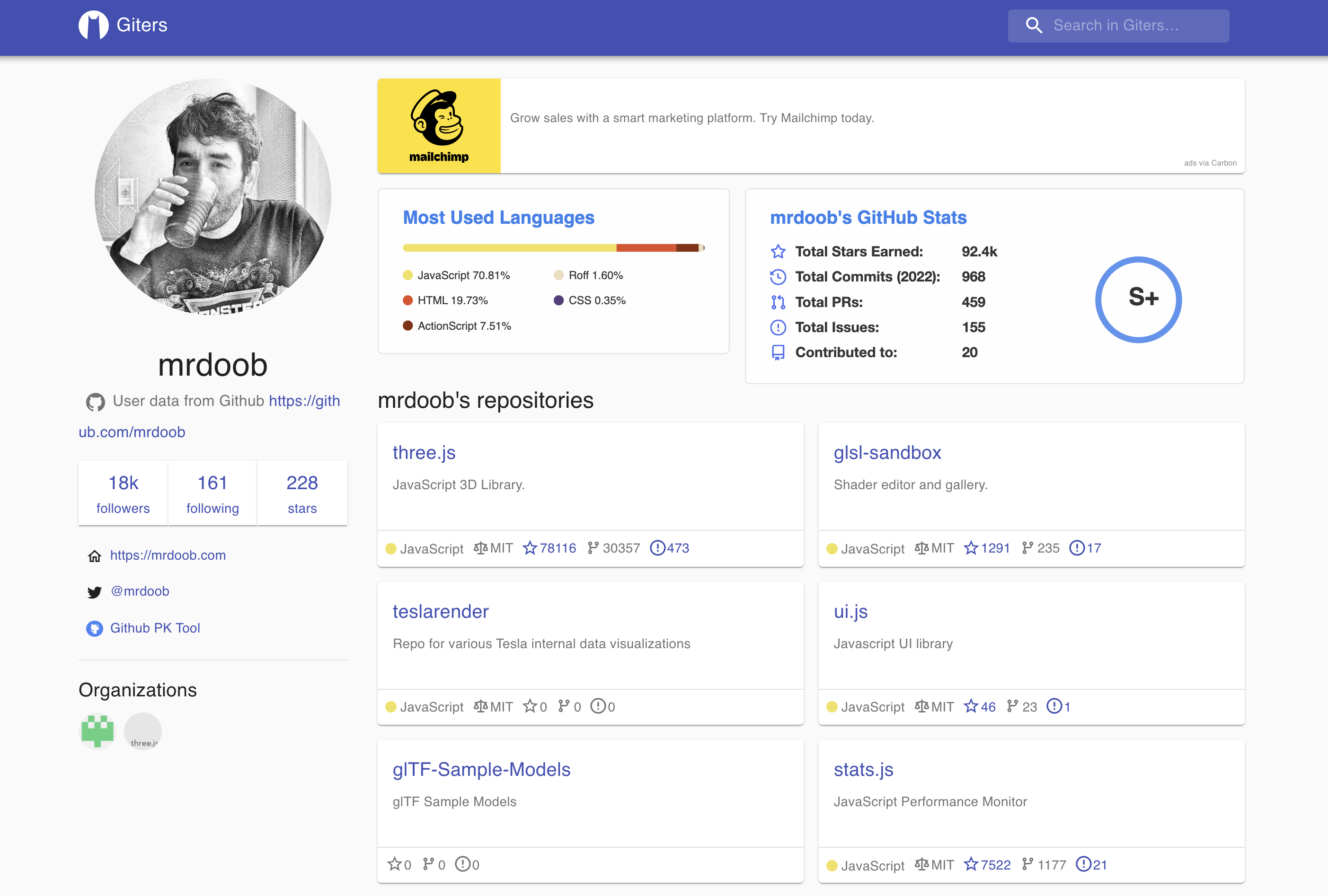The width and height of the screenshot is (1328, 896).
Task: Click the star icon on teslarender card
Action: coord(530,706)
